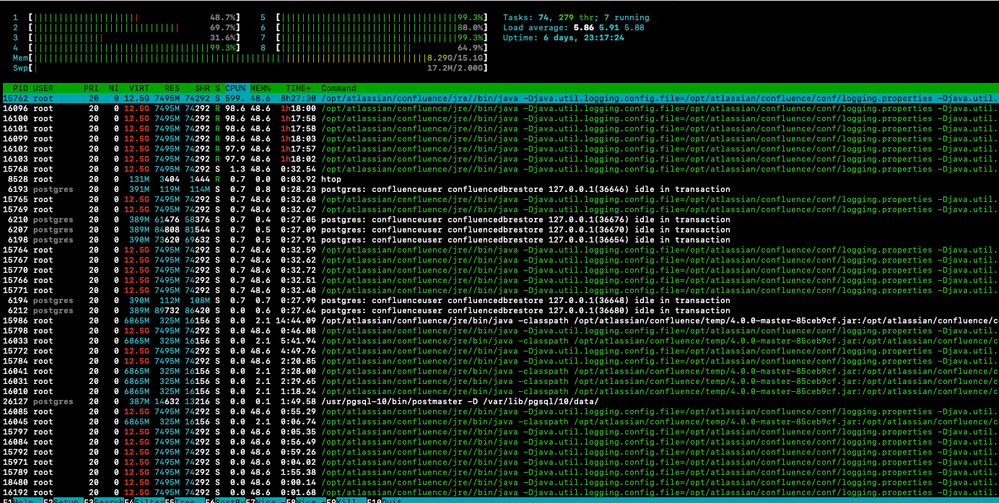Select postgres process row PID 6207

500,230
